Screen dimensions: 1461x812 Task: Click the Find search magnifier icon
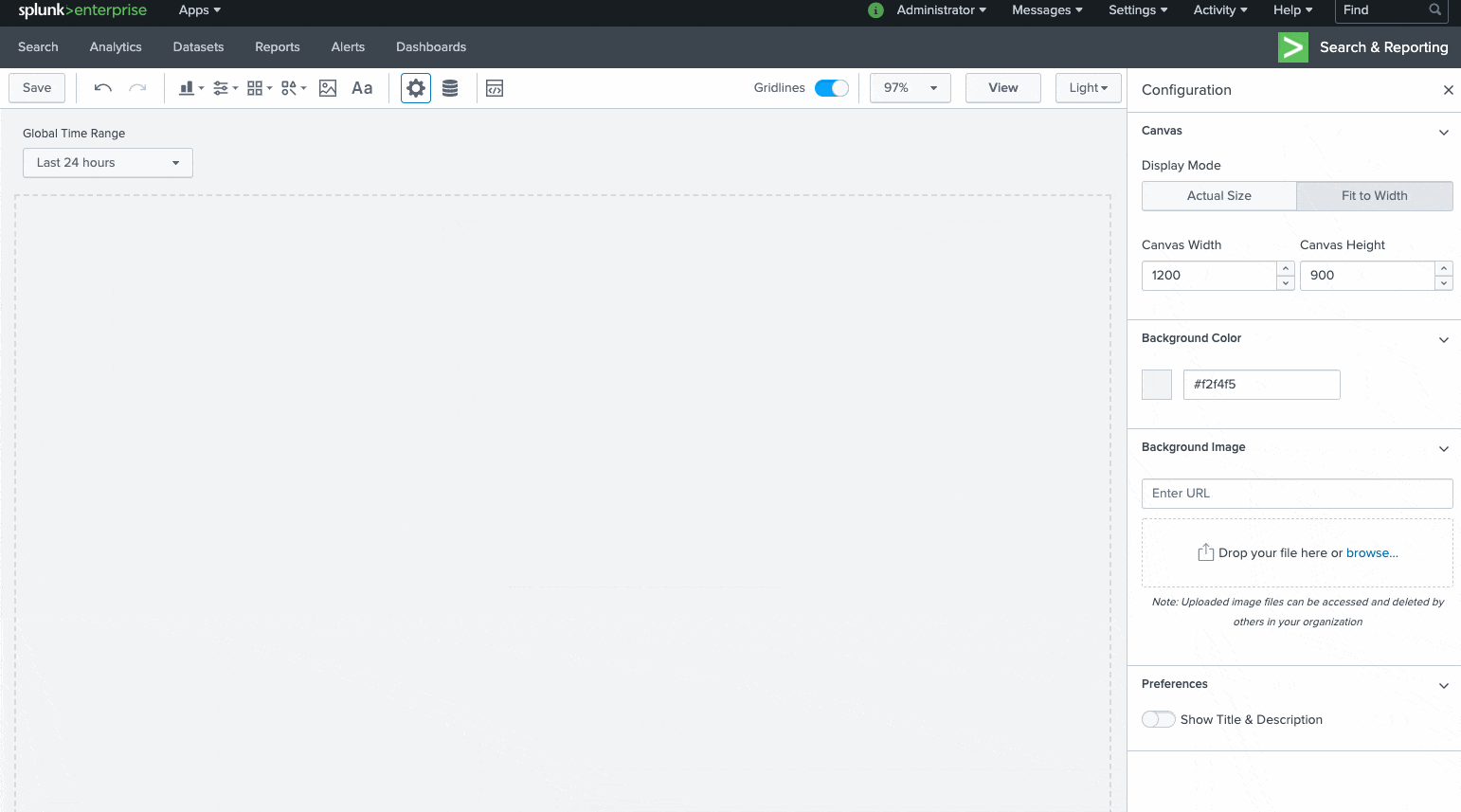click(1435, 9)
